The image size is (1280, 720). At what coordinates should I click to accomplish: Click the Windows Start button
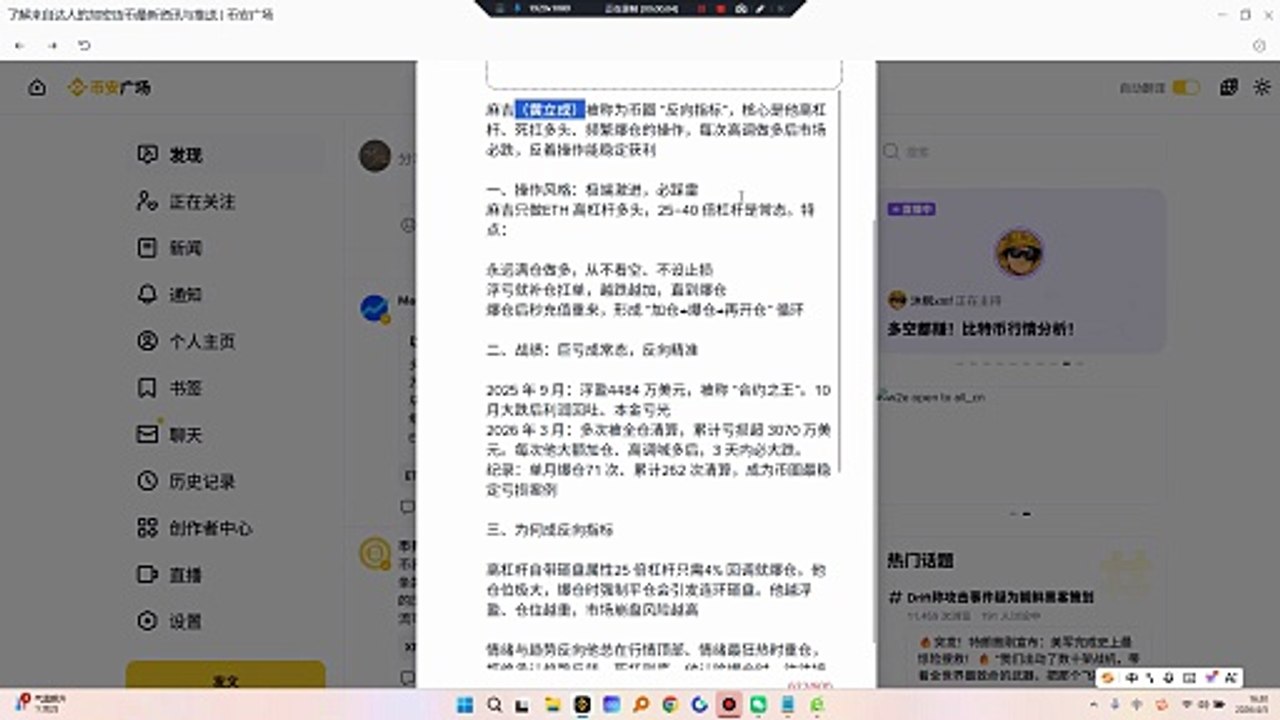(x=463, y=705)
